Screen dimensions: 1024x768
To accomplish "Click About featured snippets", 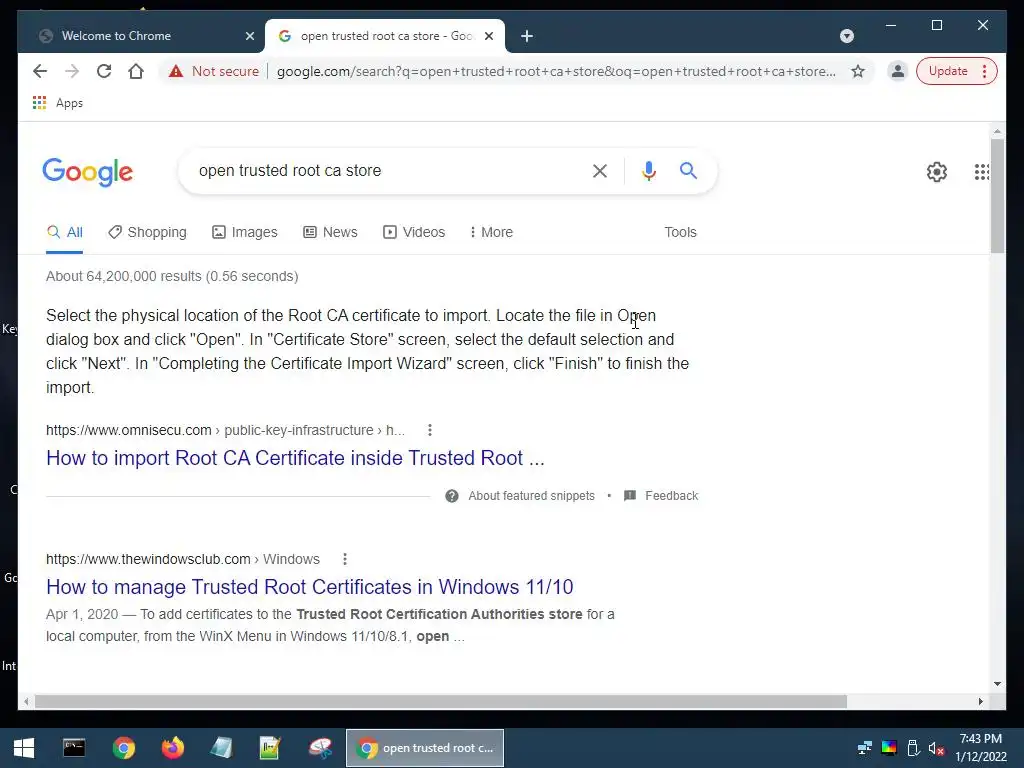I will [x=520, y=496].
